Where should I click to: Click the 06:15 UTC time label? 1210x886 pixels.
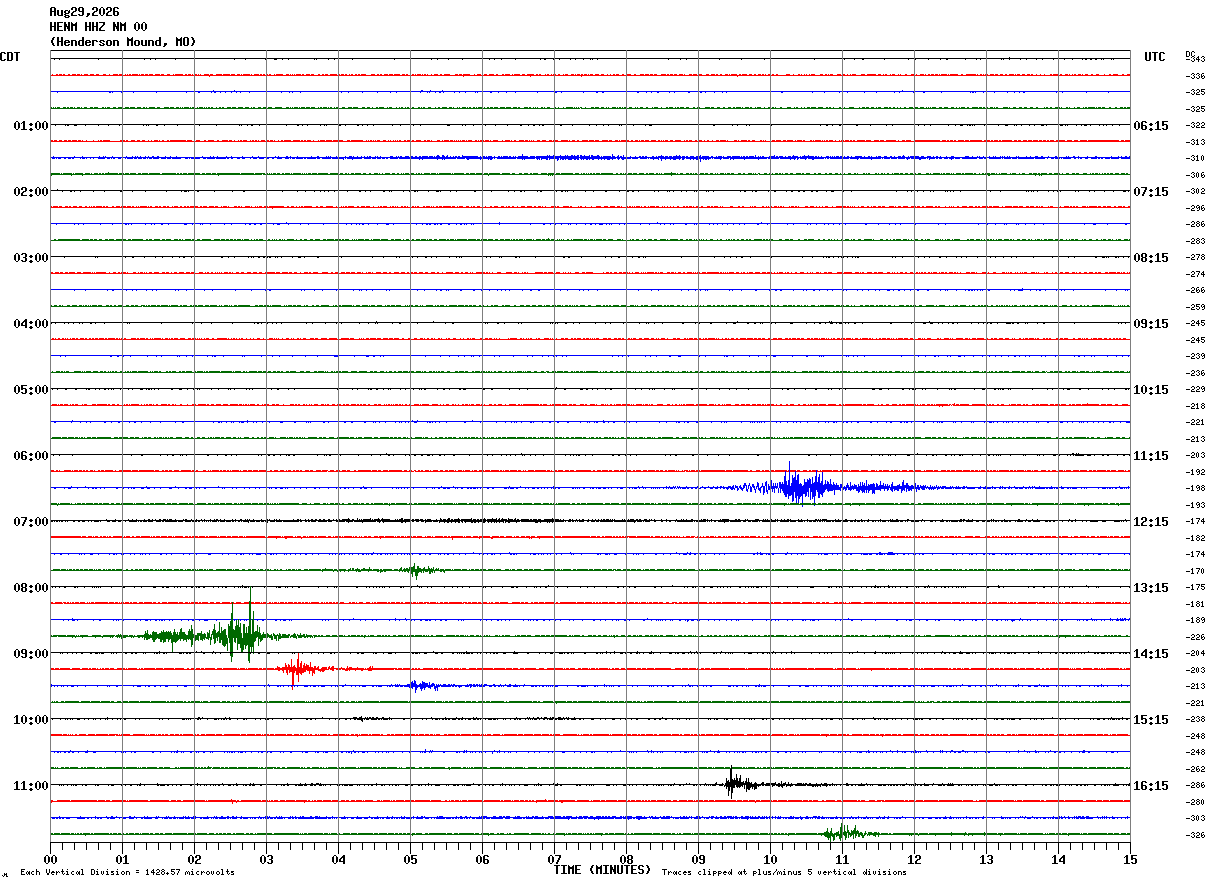[1151, 126]
